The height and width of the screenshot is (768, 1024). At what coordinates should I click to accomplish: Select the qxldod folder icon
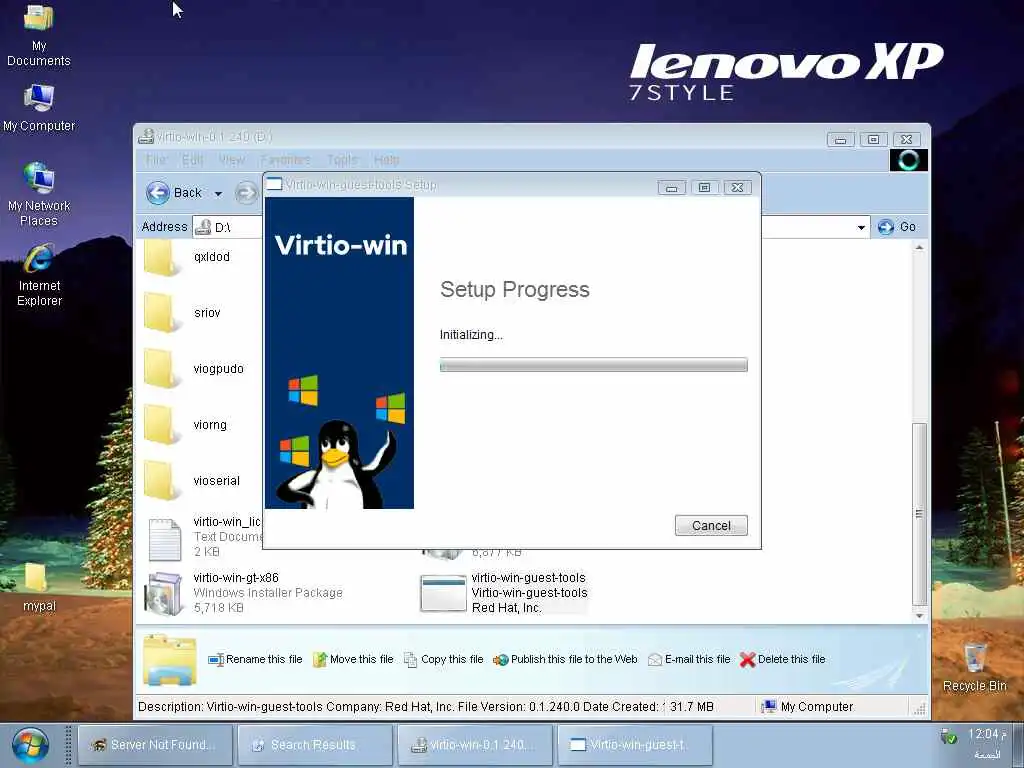pos(161,258)
